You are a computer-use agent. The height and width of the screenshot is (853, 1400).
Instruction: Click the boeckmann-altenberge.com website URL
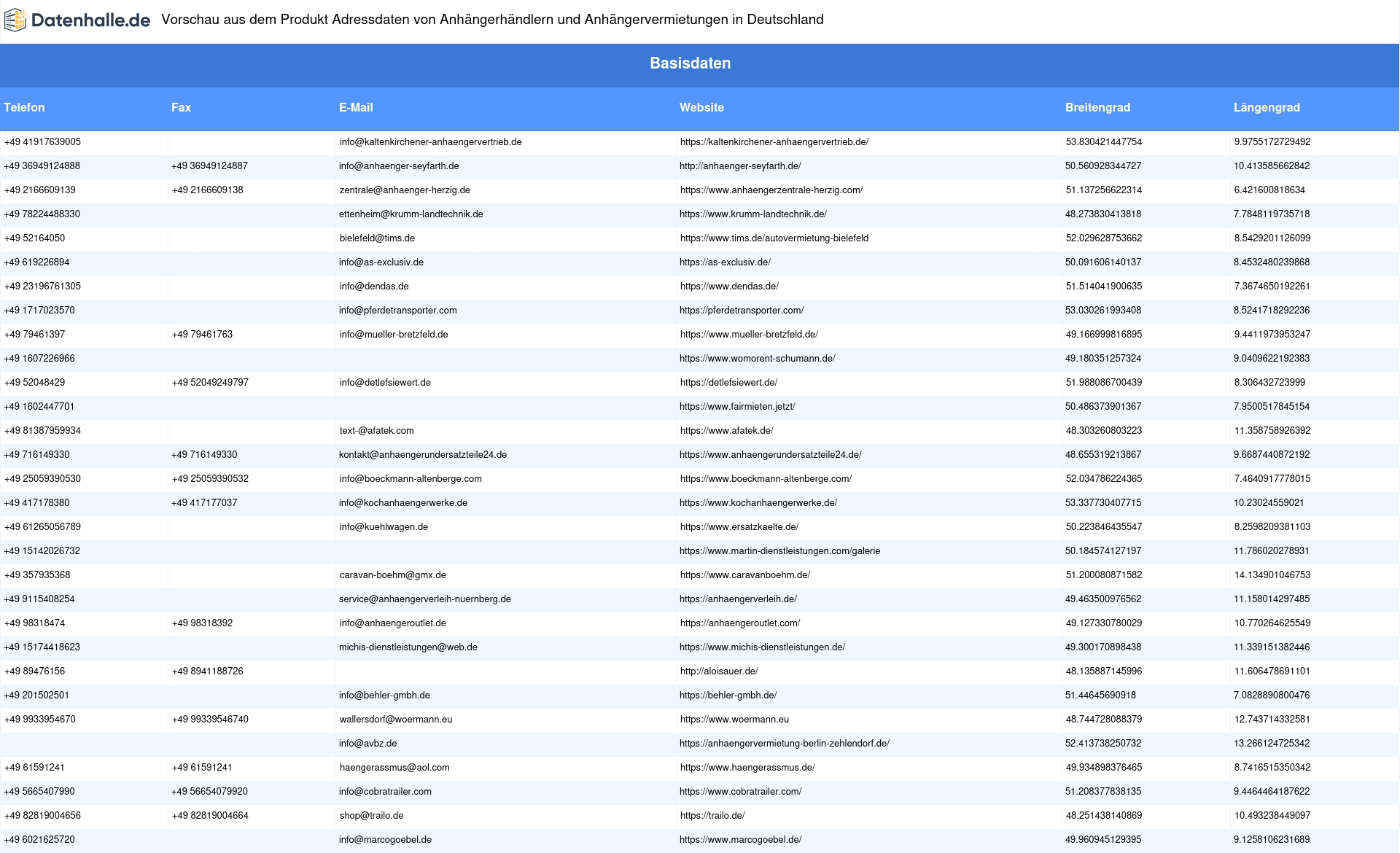(766, 479)
